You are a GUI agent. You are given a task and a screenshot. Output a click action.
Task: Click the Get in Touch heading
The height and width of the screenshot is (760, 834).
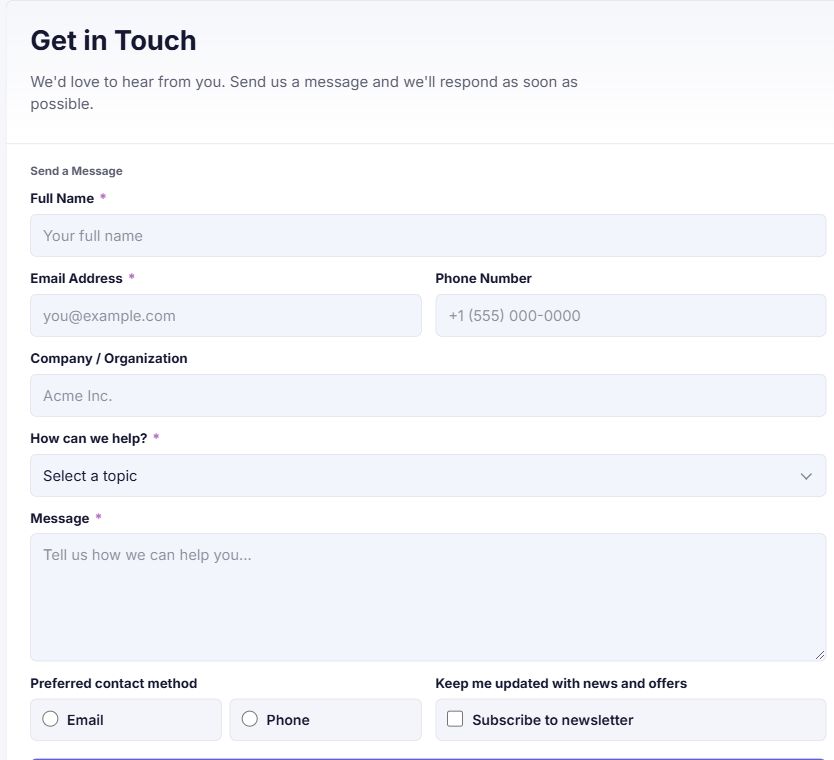(x=113, y=40)
